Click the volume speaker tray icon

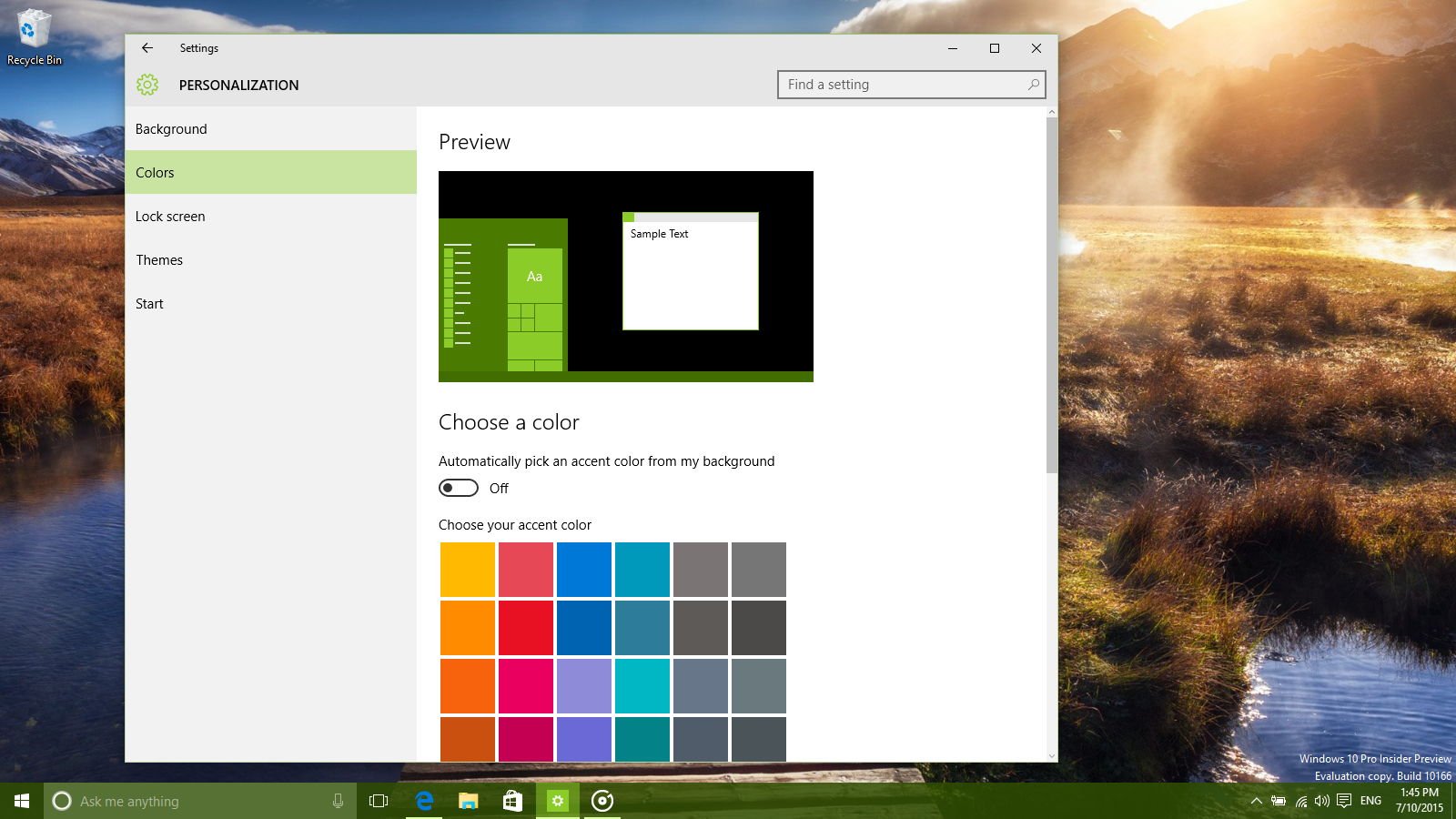pyautogui.click(x=1322, y=801)
